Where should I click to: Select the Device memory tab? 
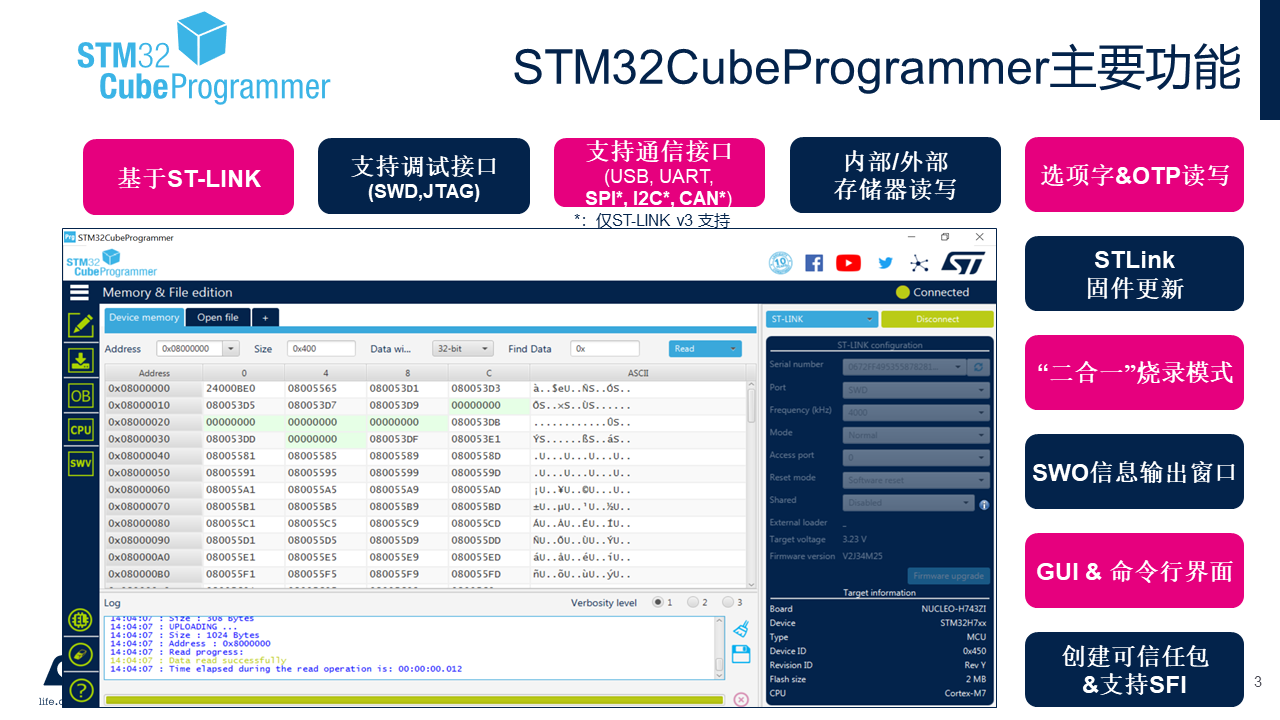coord(145,317)
